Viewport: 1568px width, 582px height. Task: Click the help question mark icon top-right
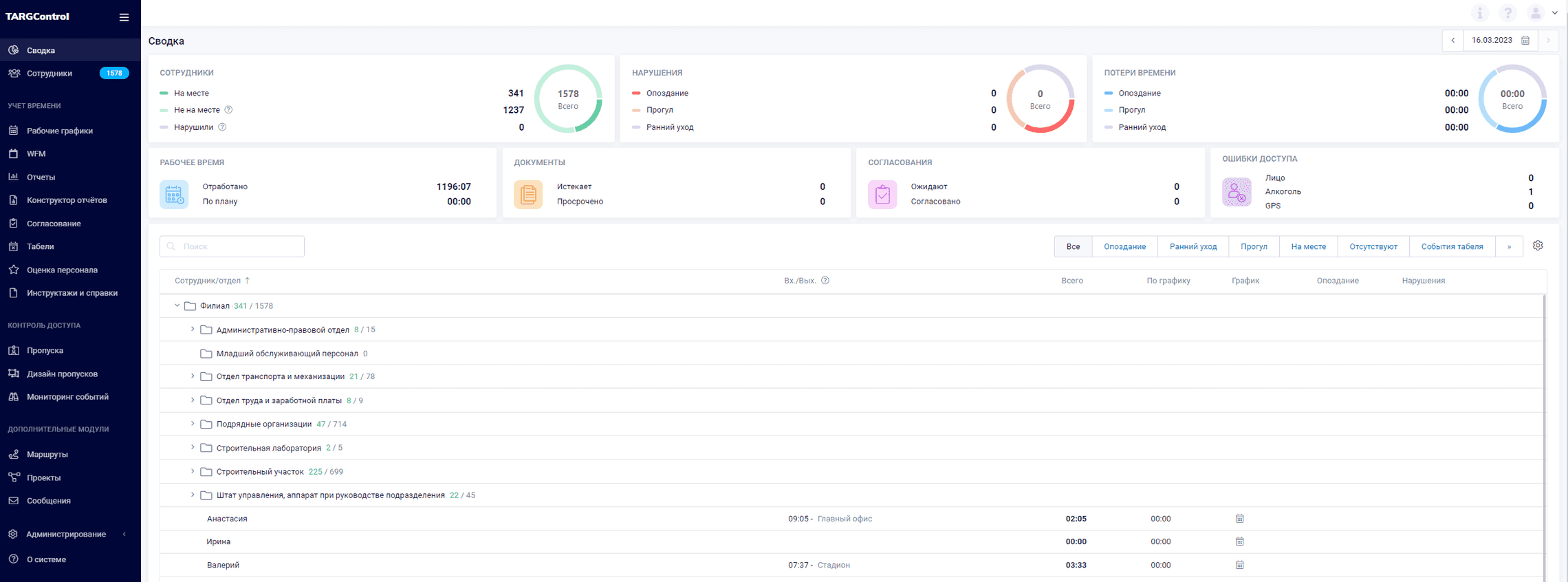(x=1507, y=13)
